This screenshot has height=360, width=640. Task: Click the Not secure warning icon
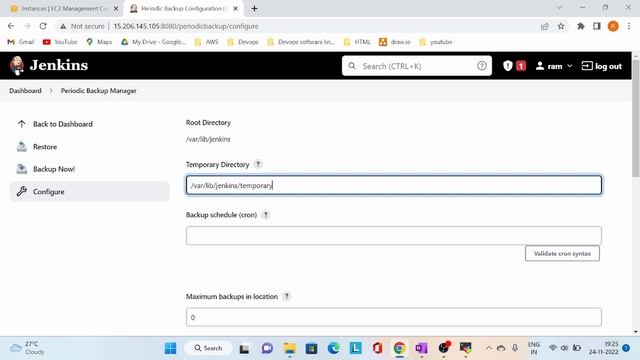(62, 26)
